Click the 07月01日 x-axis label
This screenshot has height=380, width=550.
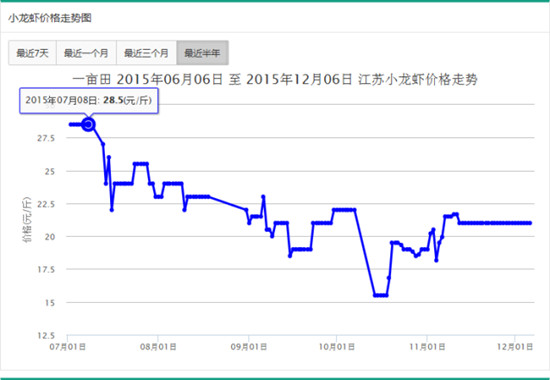click(67, 347)
